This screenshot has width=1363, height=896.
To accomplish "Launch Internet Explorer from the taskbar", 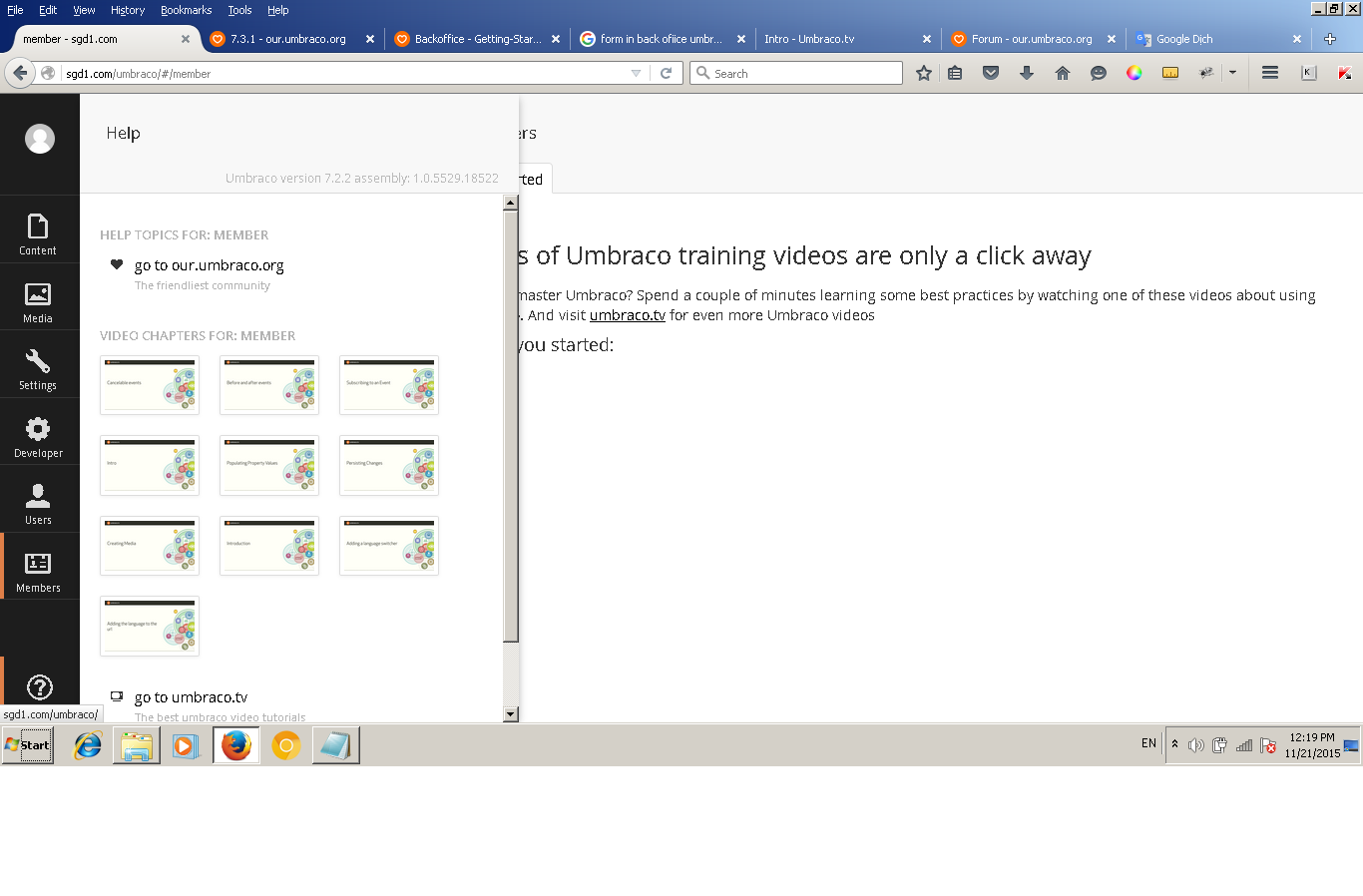I will [x=88, y=745].
